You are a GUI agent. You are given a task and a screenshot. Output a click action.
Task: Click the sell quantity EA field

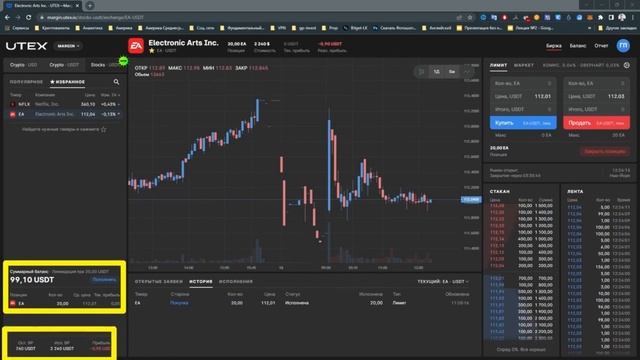point(596,83)
